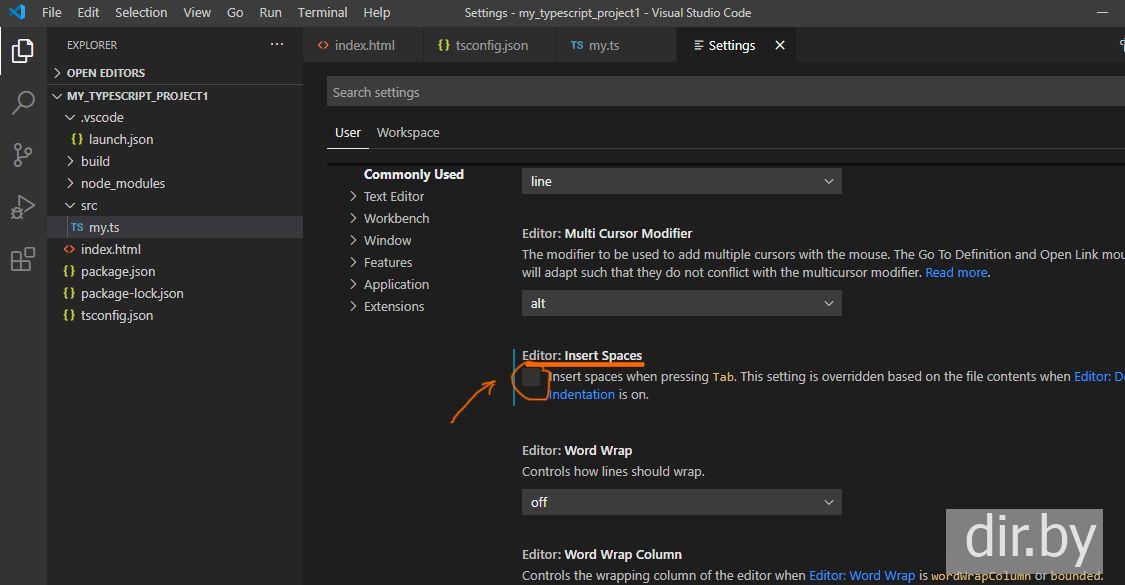Viewport: 1125px width, 585px height.
Task: Click the Editor: Word Wrap link
Action: (x=861, y=575)
